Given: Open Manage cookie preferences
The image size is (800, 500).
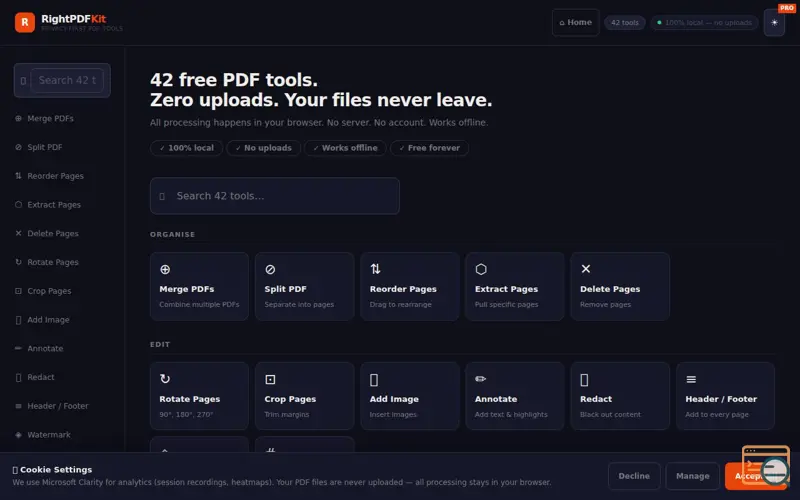Looking at the screenshot, I should point(692,476).
